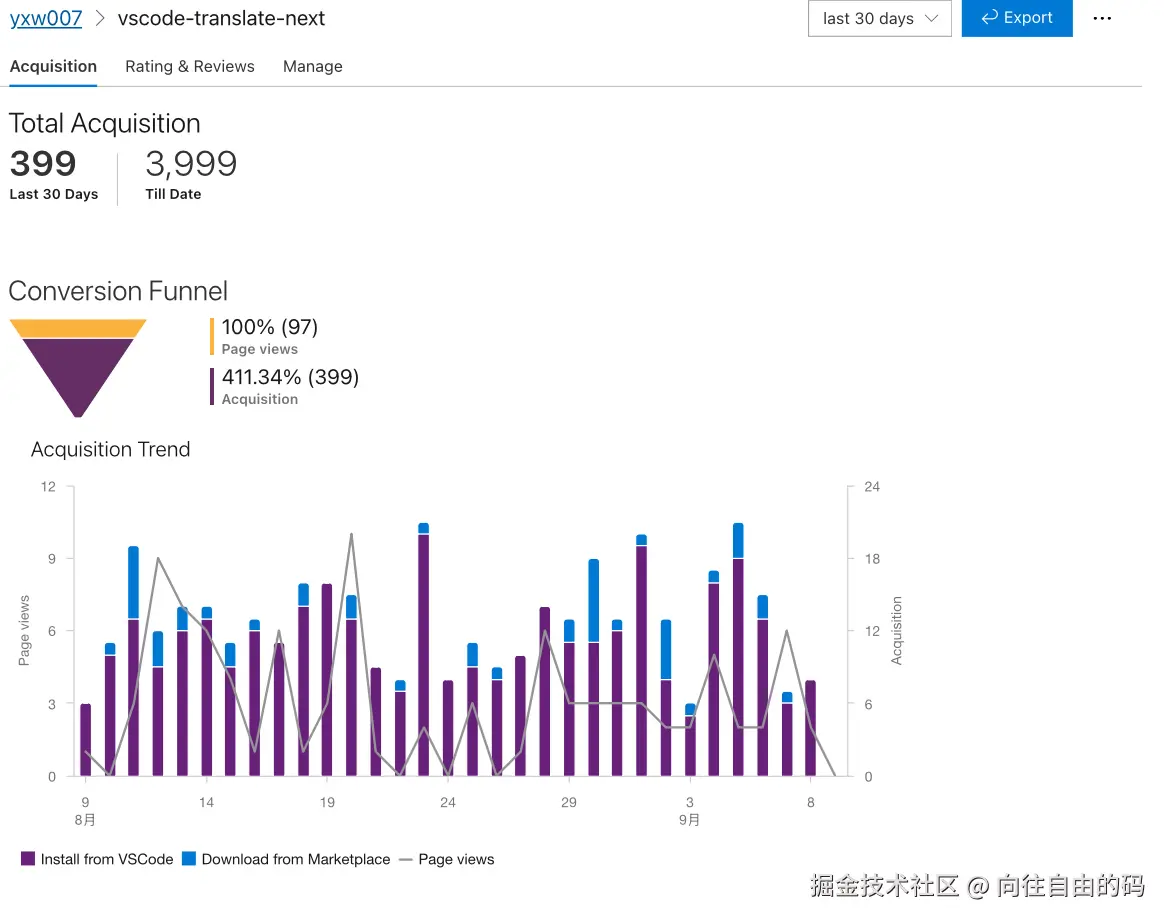Click the Export button
Image resolution: width=1170 pixels, height=924 pixels.
pyautogui.click(x=1017, y=18)
